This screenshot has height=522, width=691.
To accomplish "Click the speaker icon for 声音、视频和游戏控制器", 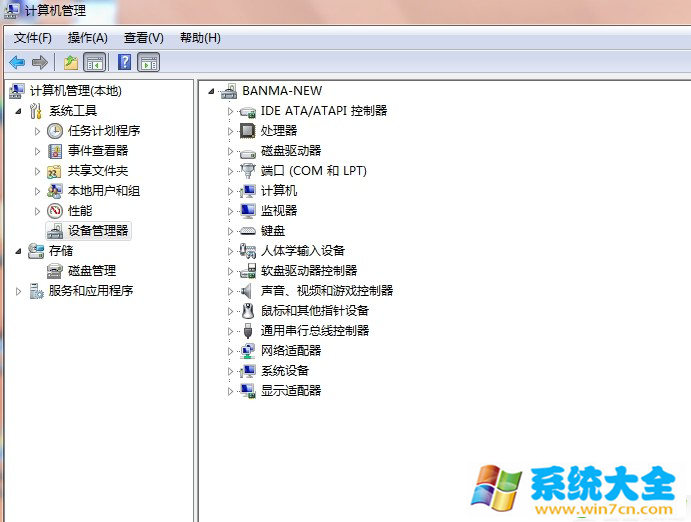I will pos(246,291).
